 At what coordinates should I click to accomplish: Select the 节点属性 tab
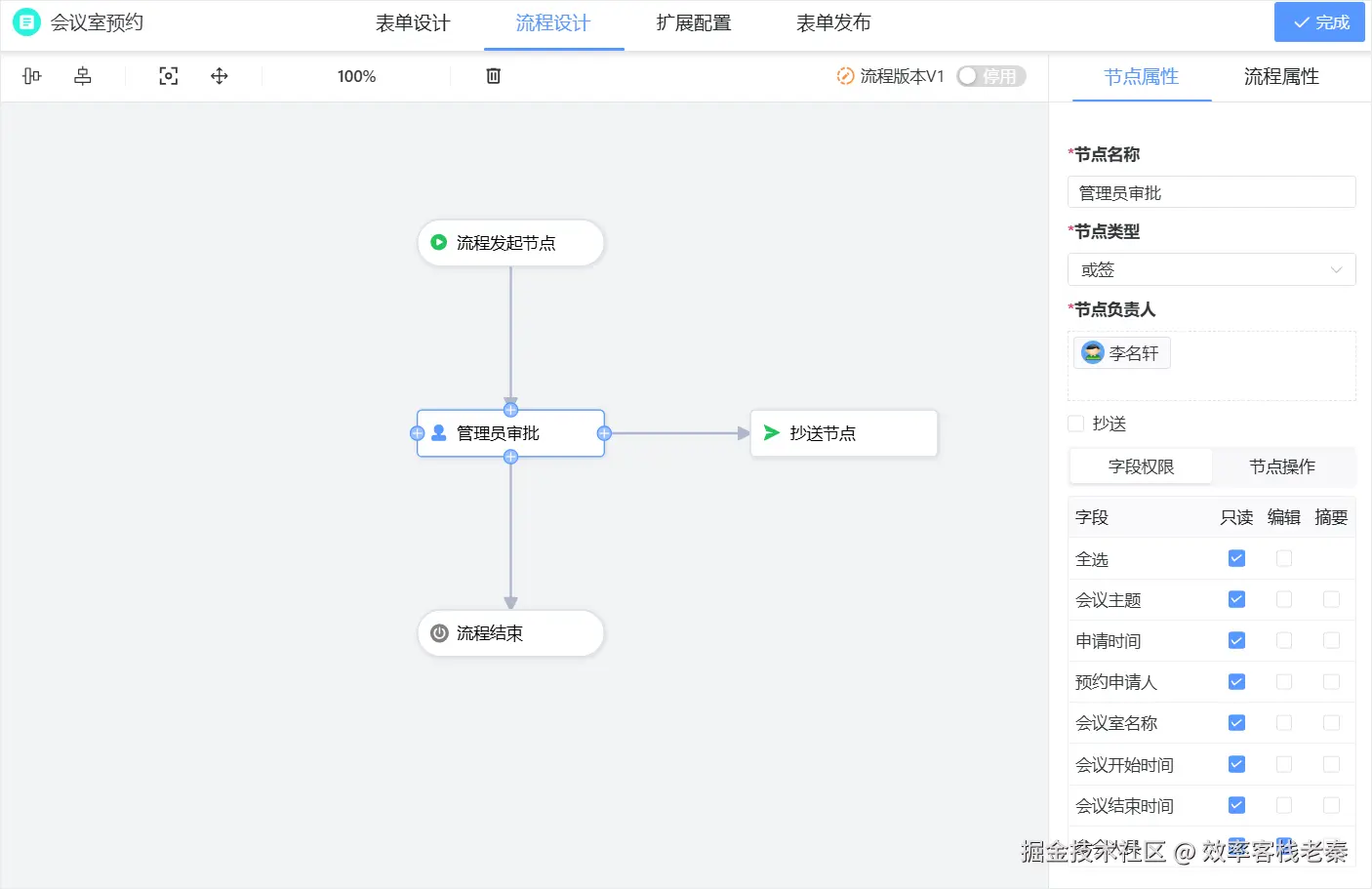click(x=1142, y=76)
